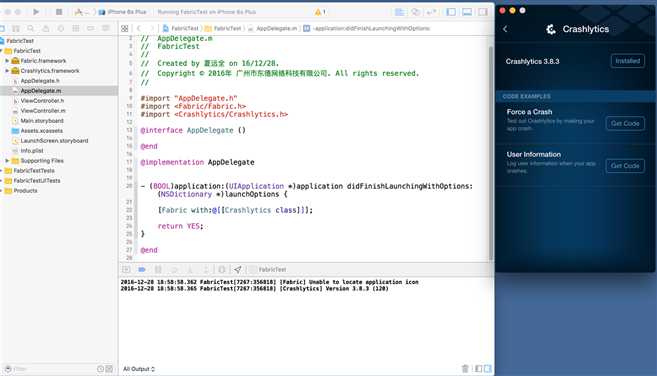This screenshot has height=376, width=657.
Task: Click AppDelegate.m in jump bar
Action: click(272, 29)
